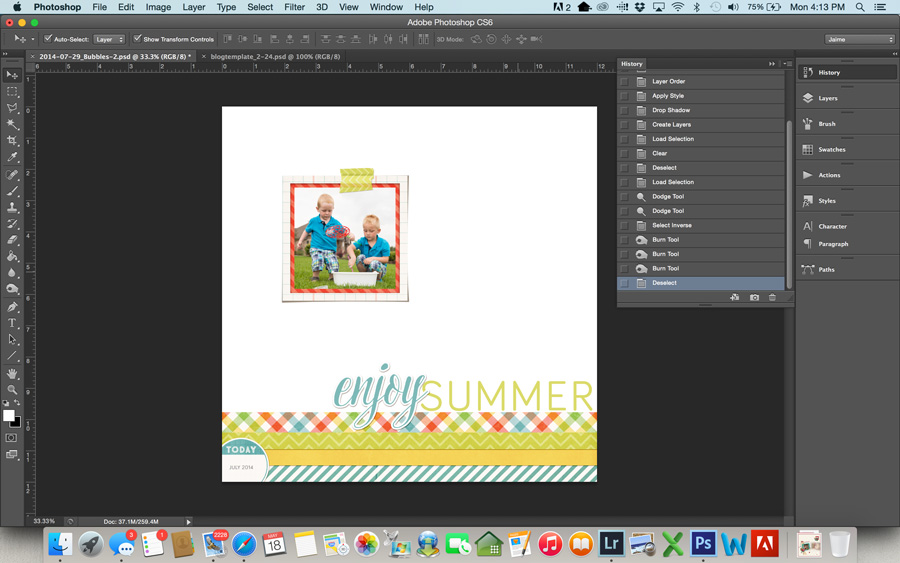The height and width of the screenshot is (563, 900).
Task: Set history brush source for Apply Style
Action: [x=625, y=96]
